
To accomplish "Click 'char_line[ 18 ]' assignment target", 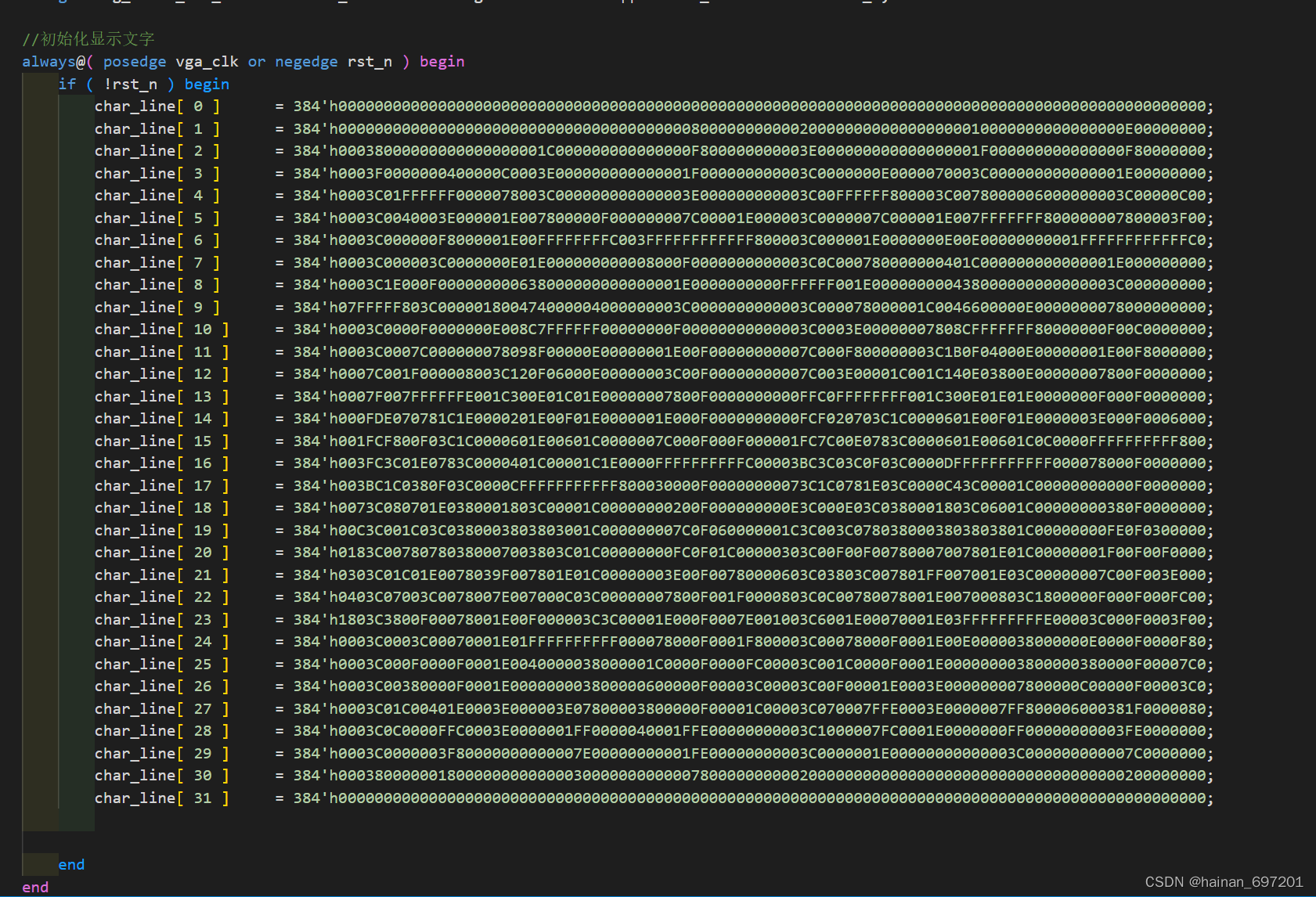I will click(162, 508).
